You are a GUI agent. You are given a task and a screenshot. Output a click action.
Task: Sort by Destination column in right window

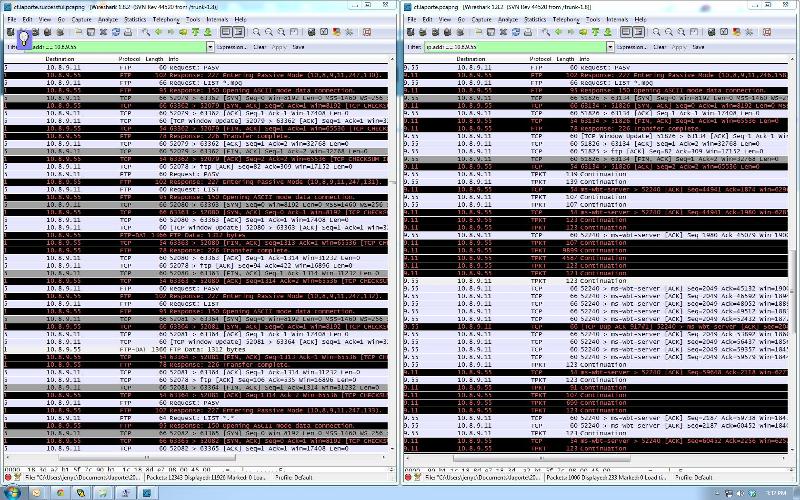[x=471, y=59]
